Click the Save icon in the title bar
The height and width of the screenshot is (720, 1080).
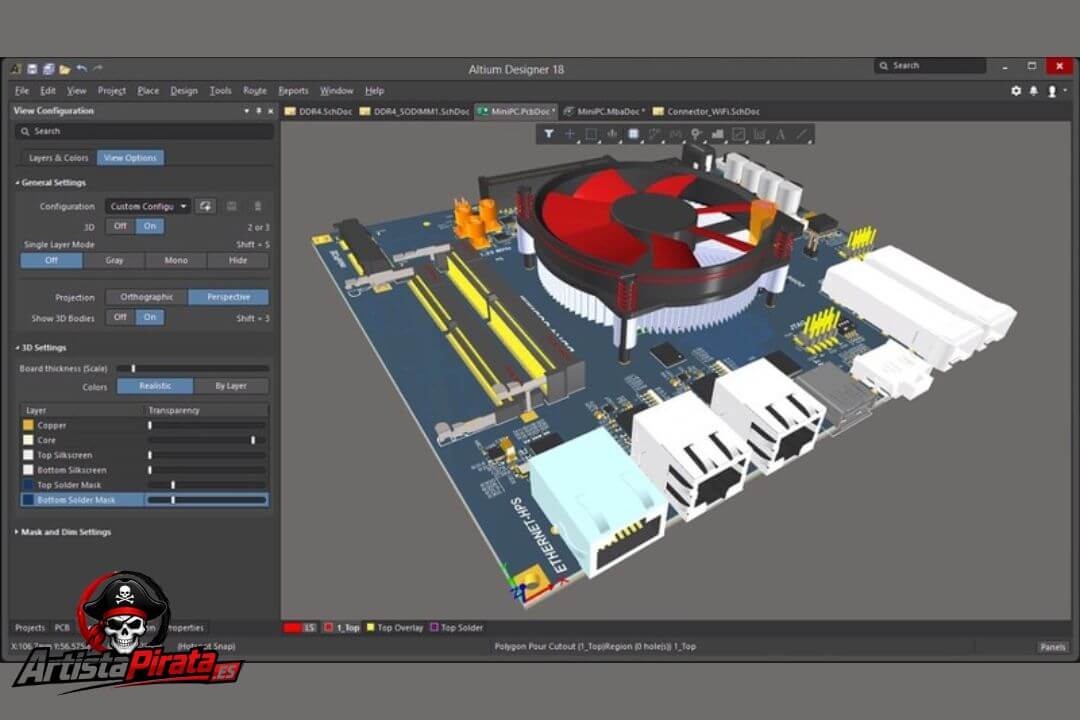(x=32, y=69)
